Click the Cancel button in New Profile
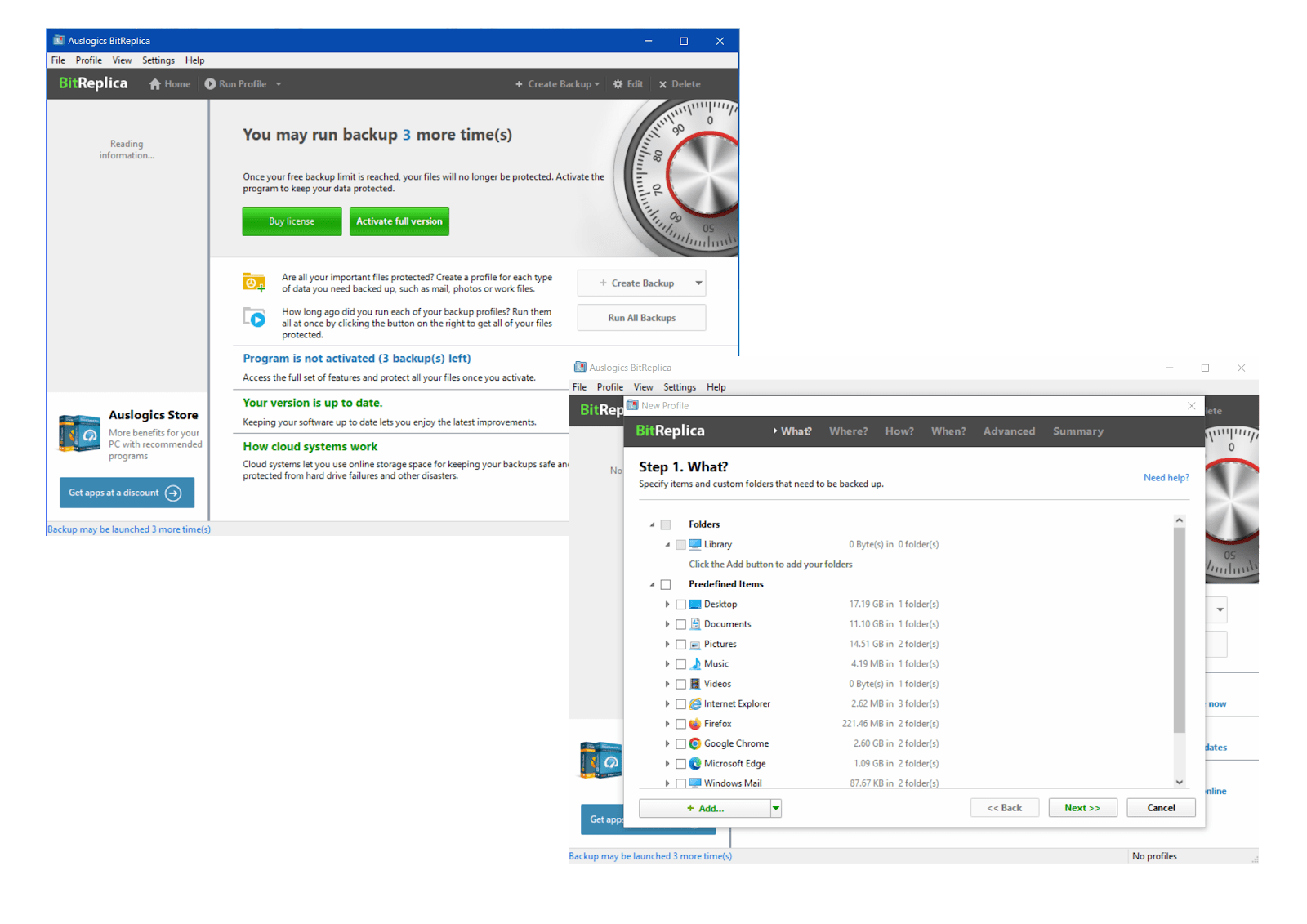The width and height of the screenshot is (1307, 924). 1161,808
